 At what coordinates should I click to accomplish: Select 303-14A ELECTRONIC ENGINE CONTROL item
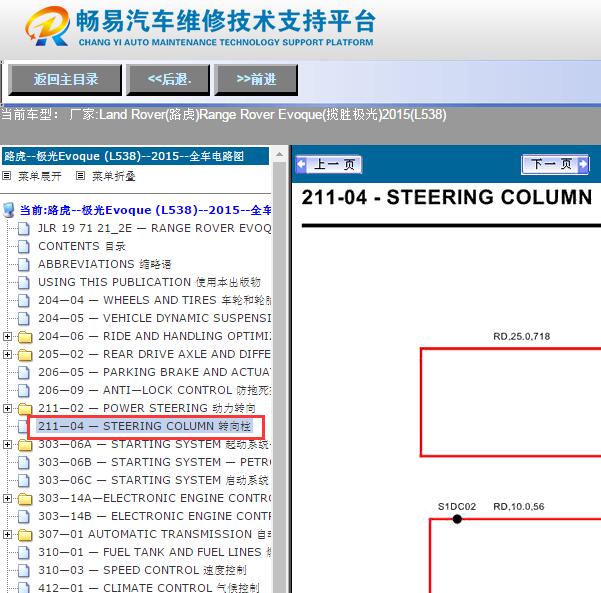pyautogui.click(x=154, y=498)
